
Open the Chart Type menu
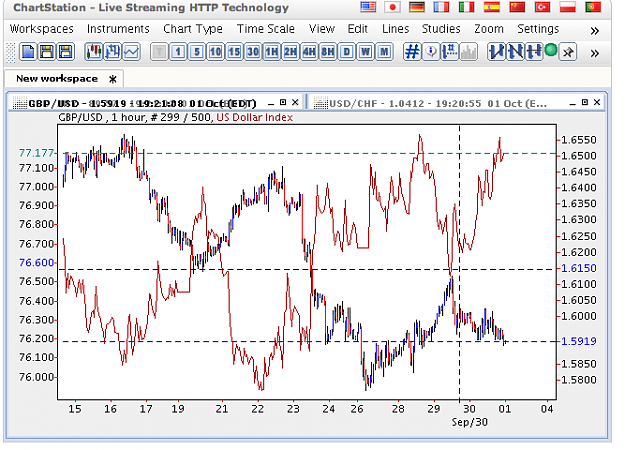point(193,29)
